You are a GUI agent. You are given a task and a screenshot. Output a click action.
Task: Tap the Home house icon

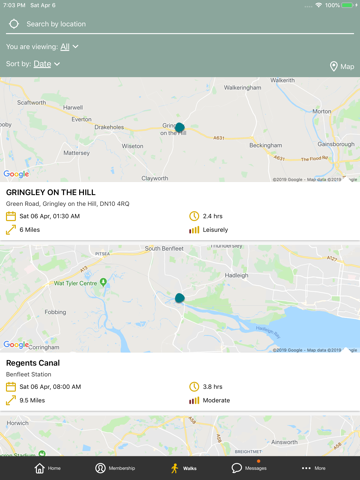tap(40, 468)
